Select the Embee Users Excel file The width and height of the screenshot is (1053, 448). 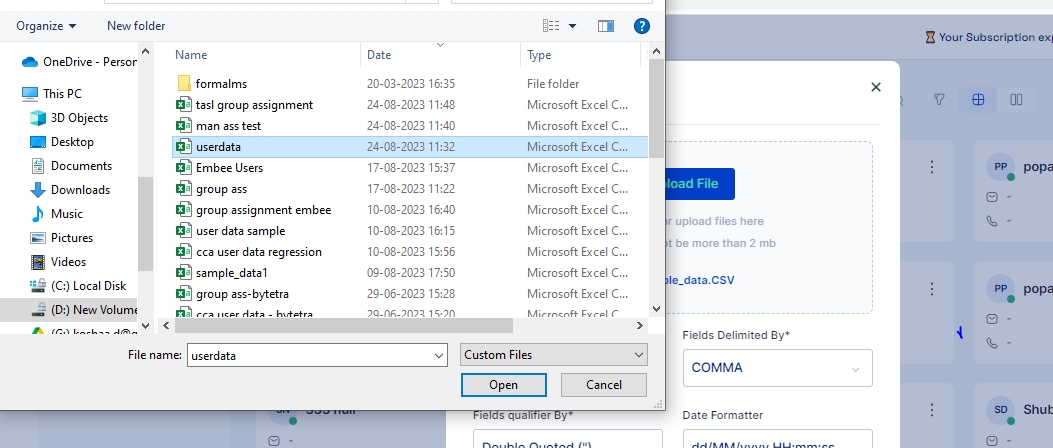(229, 168)
